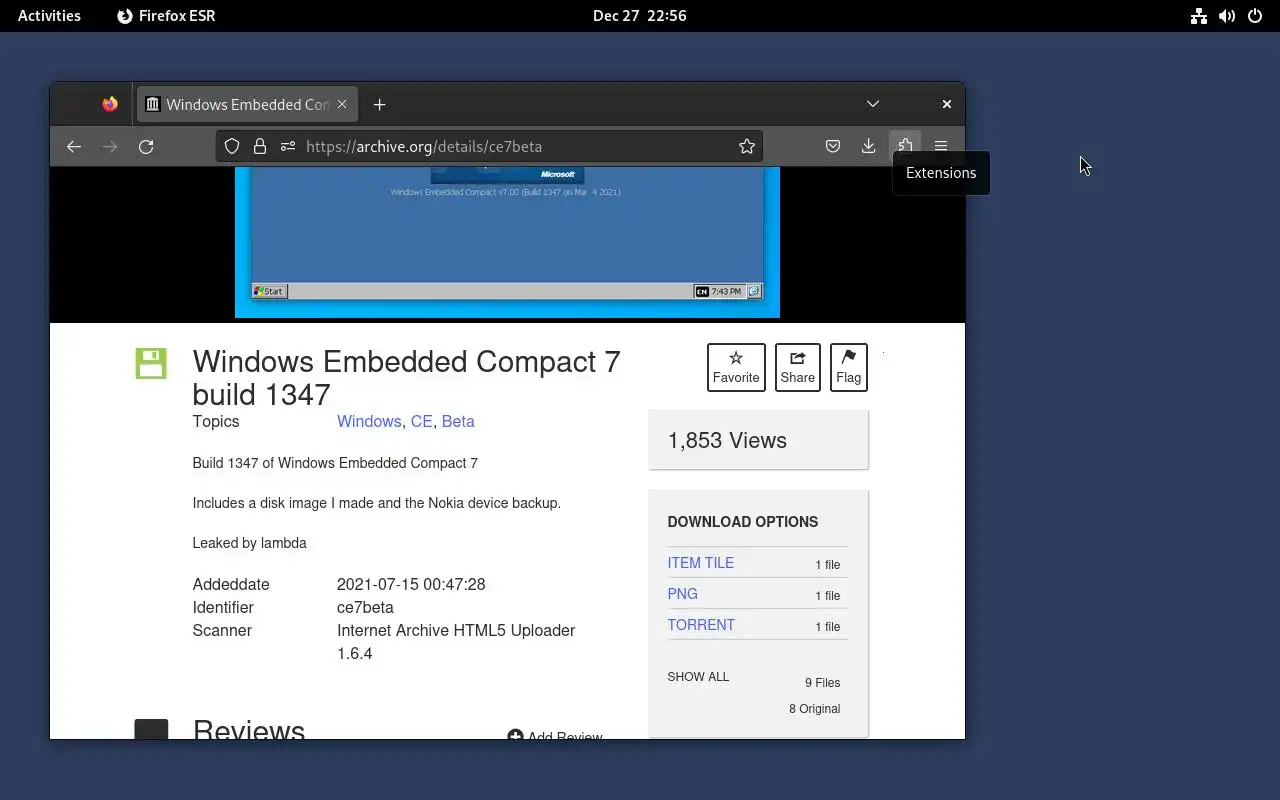The image size is (1280, 800).
Task: Open the Extensions button
Action: pos(905,146)
